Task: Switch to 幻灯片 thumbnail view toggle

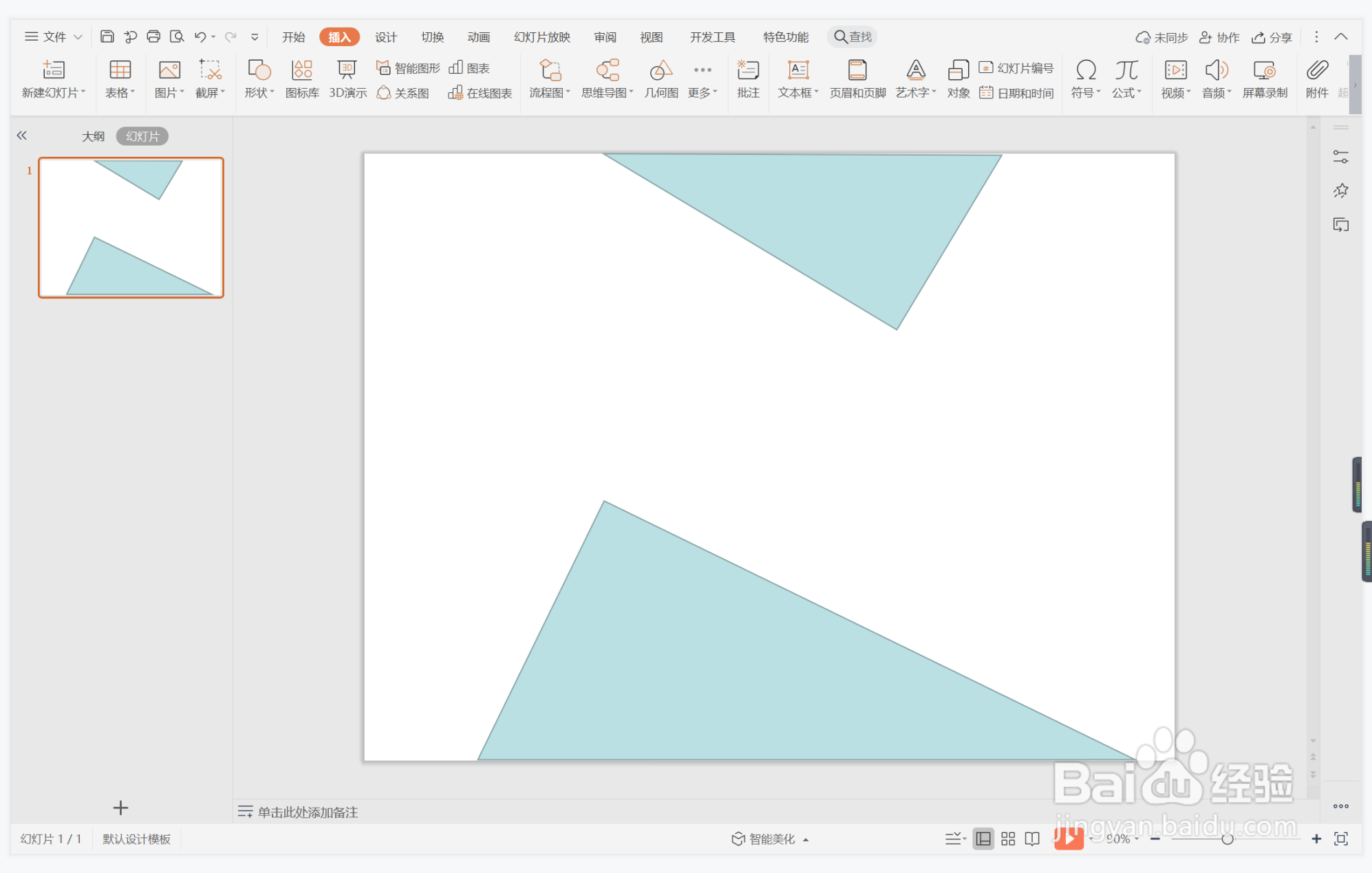Action: (x=142, y=136)
